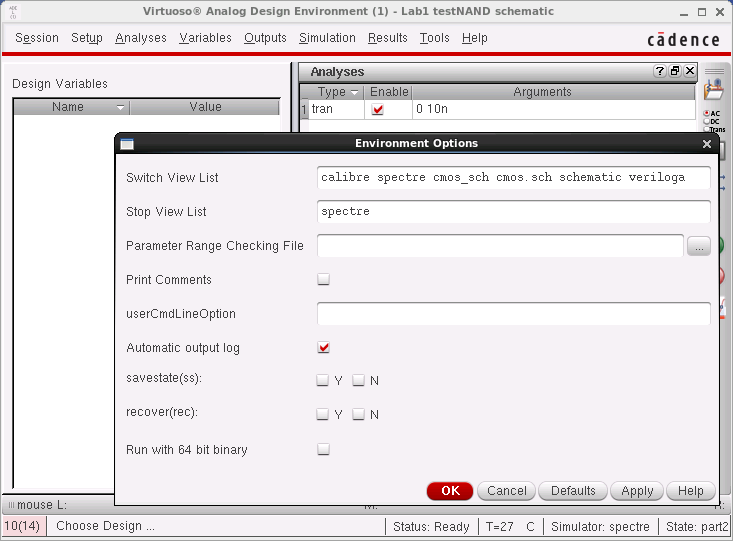
Task: Open the Setup menu
Action: pos(86,38)
